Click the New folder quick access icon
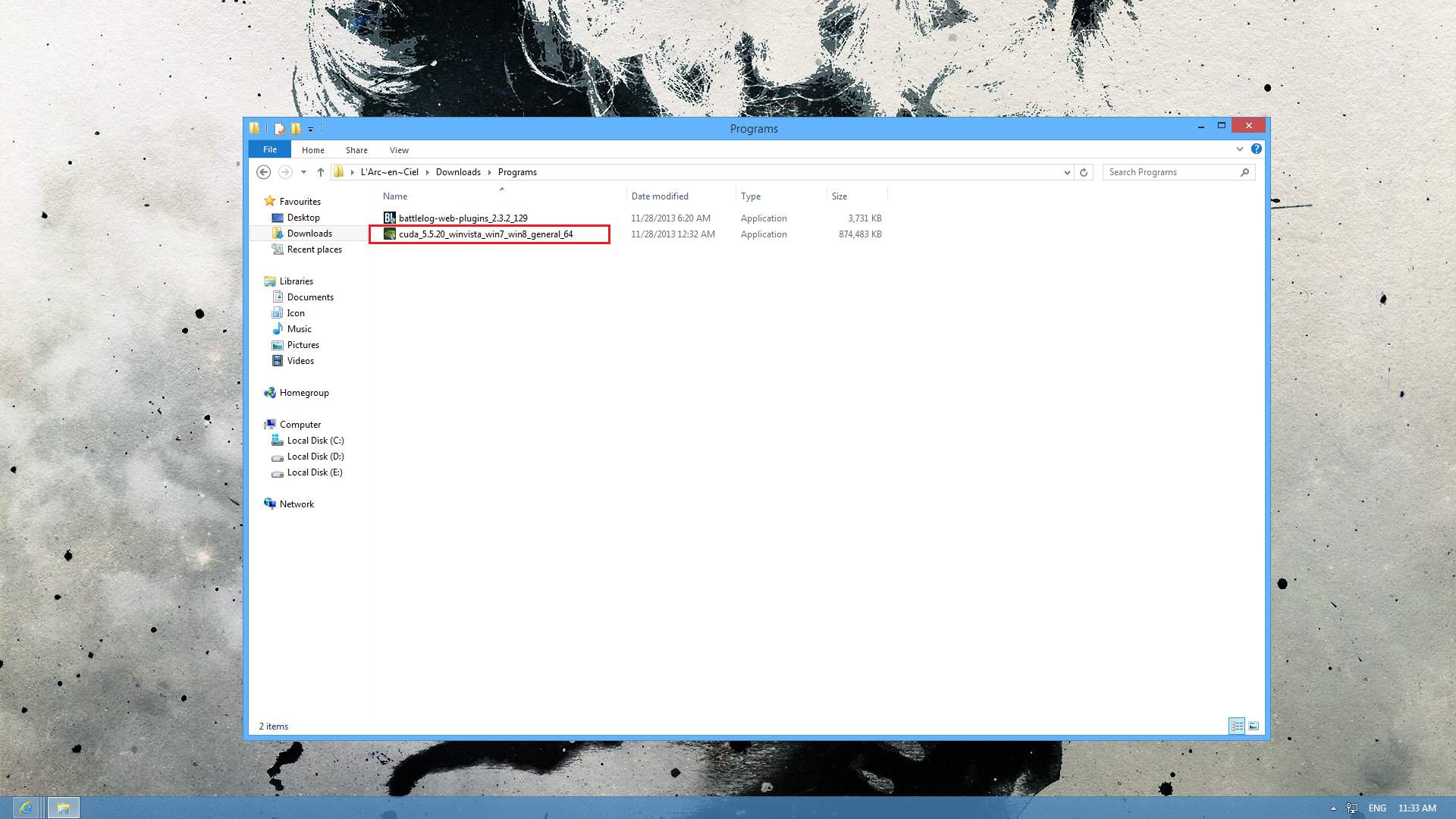This screenshot has height=819, width=1456. [x=296, y=129]
